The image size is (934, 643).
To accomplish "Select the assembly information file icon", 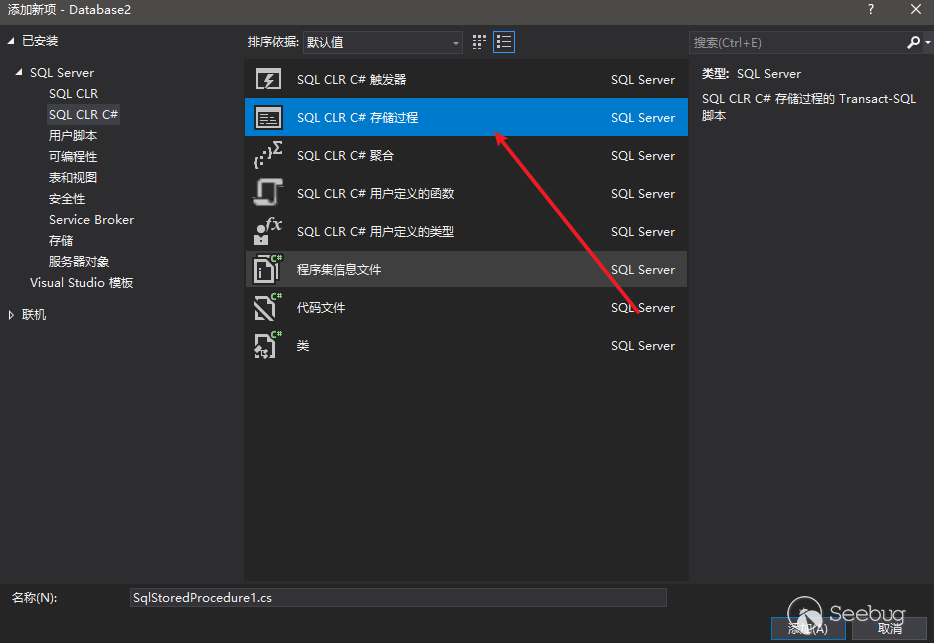I will point(268,270).
